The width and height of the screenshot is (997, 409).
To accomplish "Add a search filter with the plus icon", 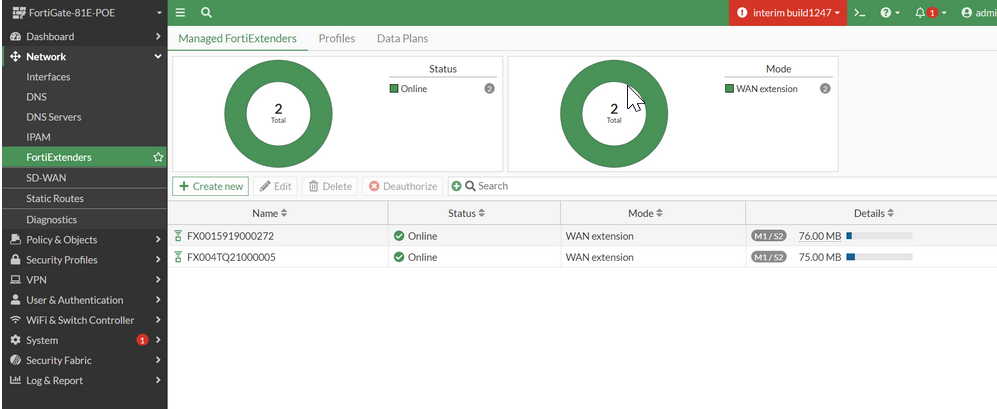I will click(x=457, y=186).
